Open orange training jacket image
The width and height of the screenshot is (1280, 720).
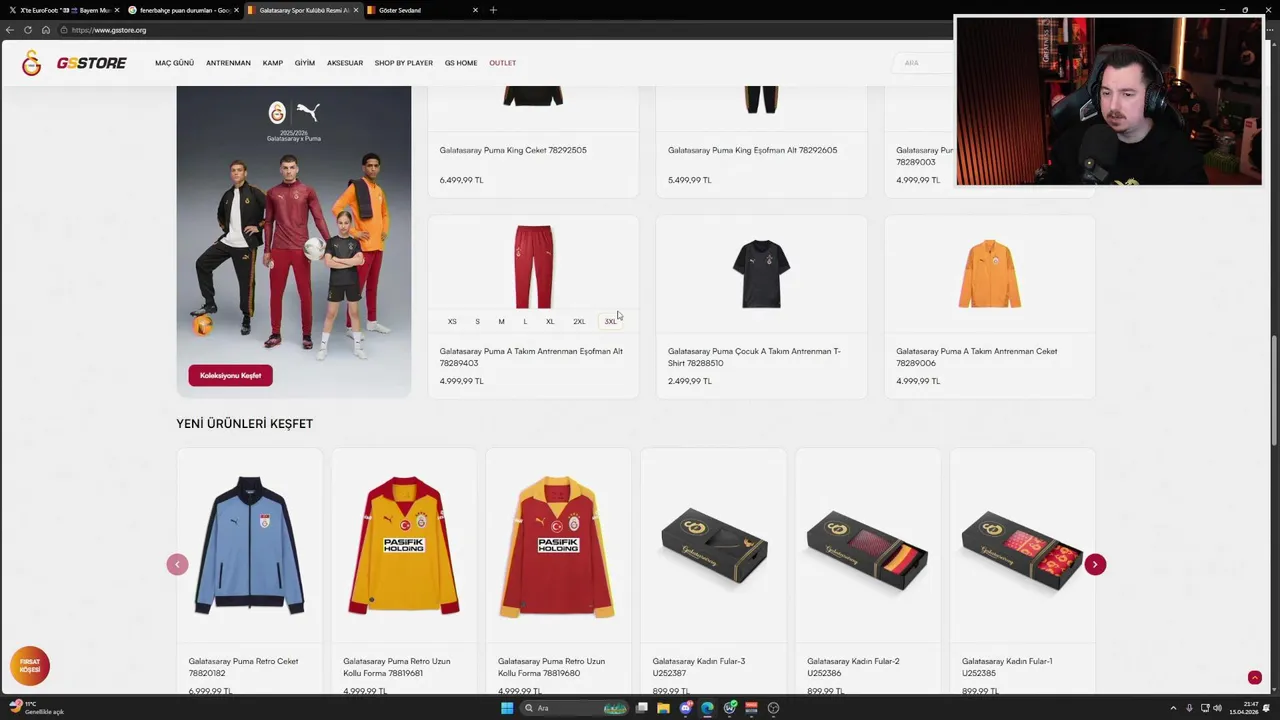pos(989,273)
